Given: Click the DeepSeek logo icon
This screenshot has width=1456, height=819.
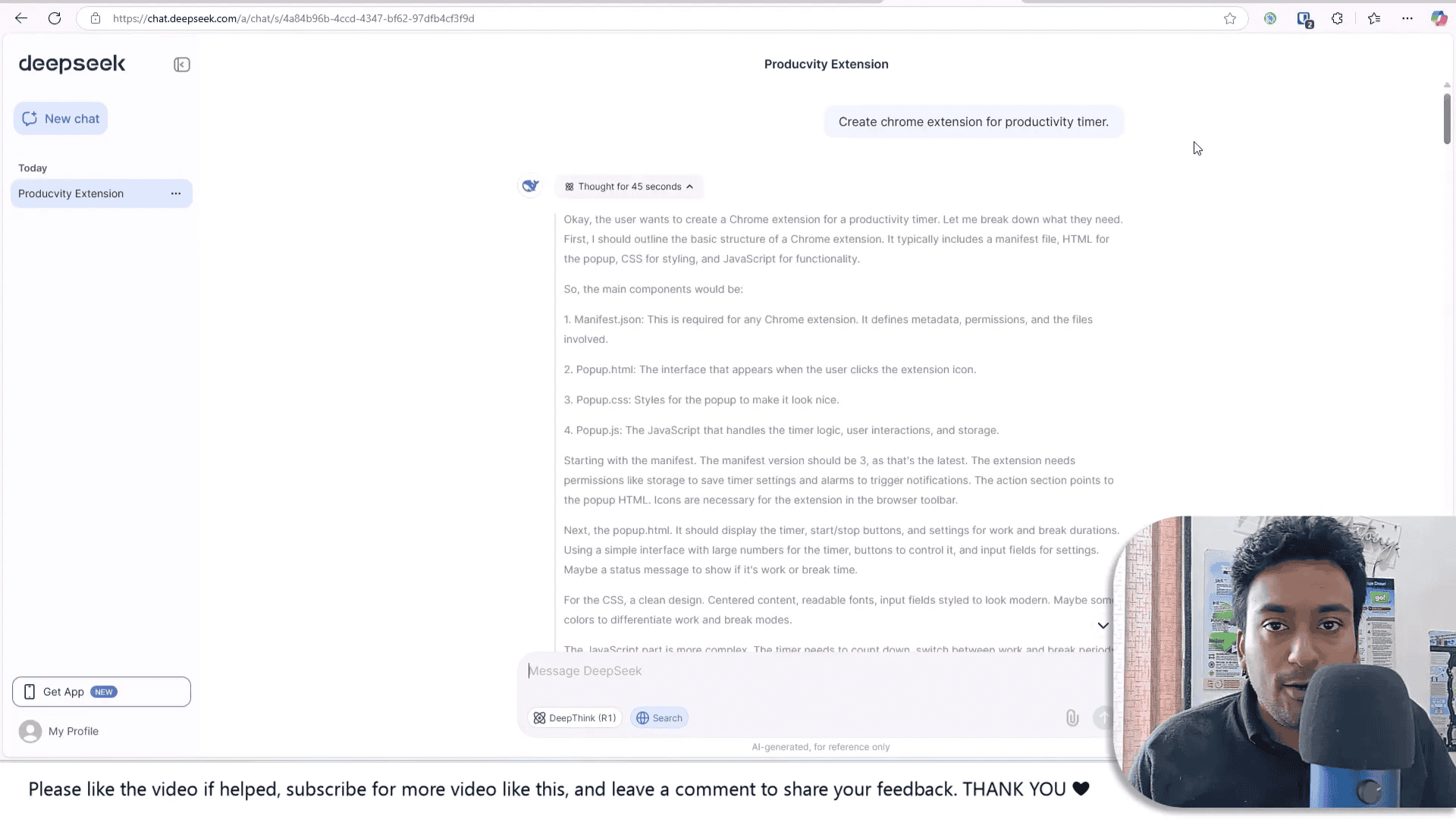Looking at the screenshot, I should pyautogui.click(x=71, y=64).
